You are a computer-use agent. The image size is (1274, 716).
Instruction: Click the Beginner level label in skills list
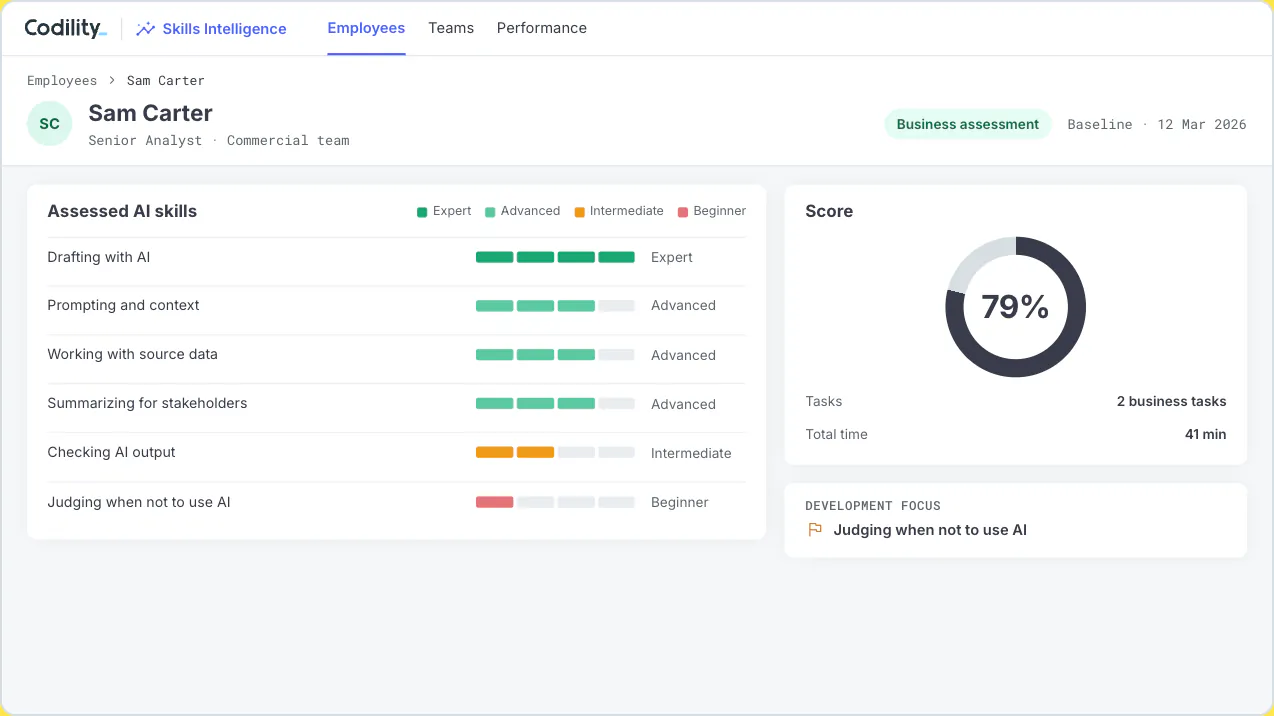point(680,502)
